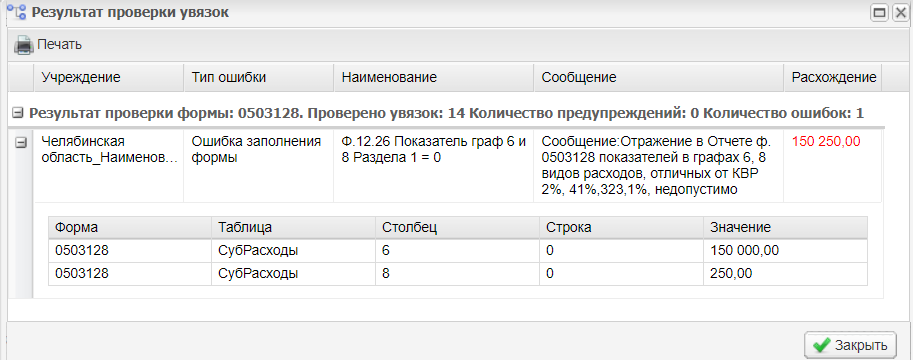The image size is (913, 360).
Task: Maximize the Результат проверки увязок window
Action: point(879,13)
